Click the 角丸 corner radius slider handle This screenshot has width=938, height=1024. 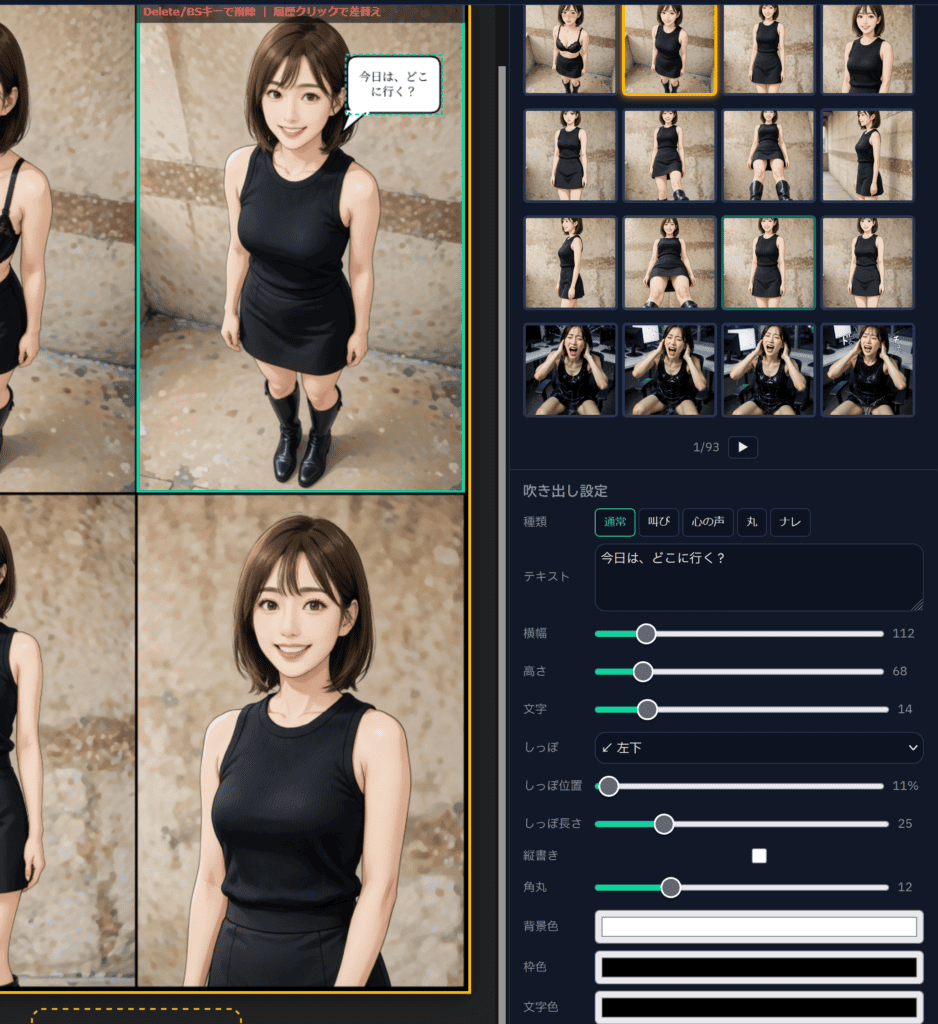click(x=671, y=887)
